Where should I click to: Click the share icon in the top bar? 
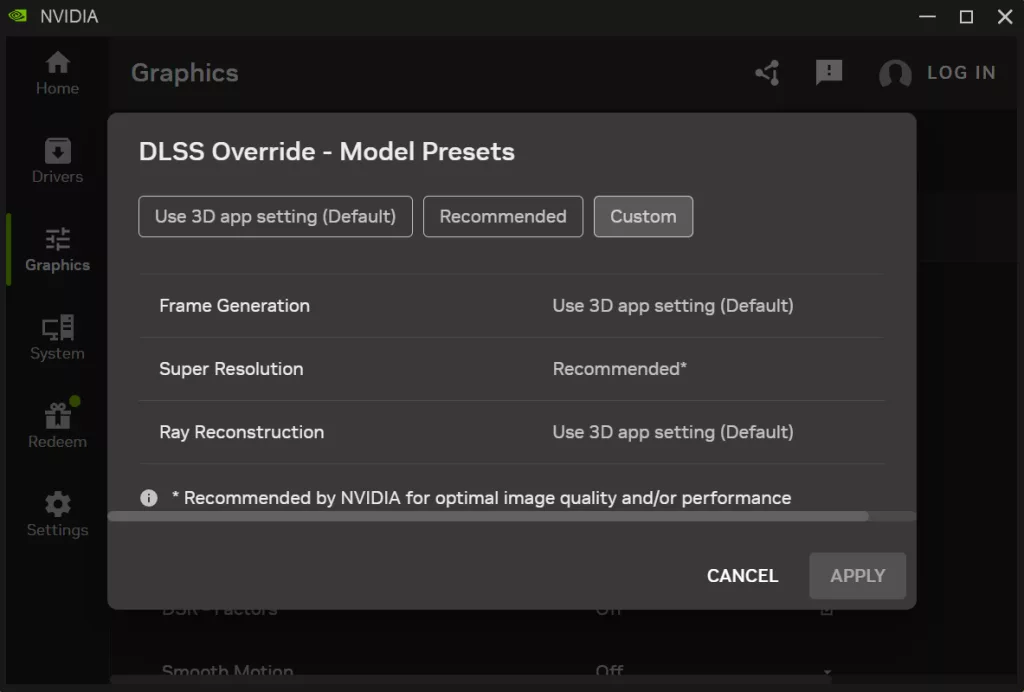(766, 73)
